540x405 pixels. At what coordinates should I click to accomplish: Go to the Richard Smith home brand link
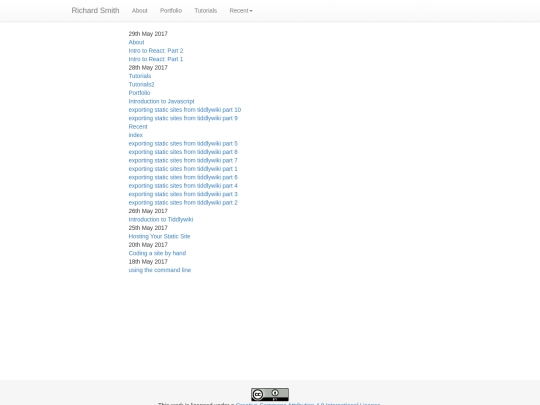click(95, 11)
